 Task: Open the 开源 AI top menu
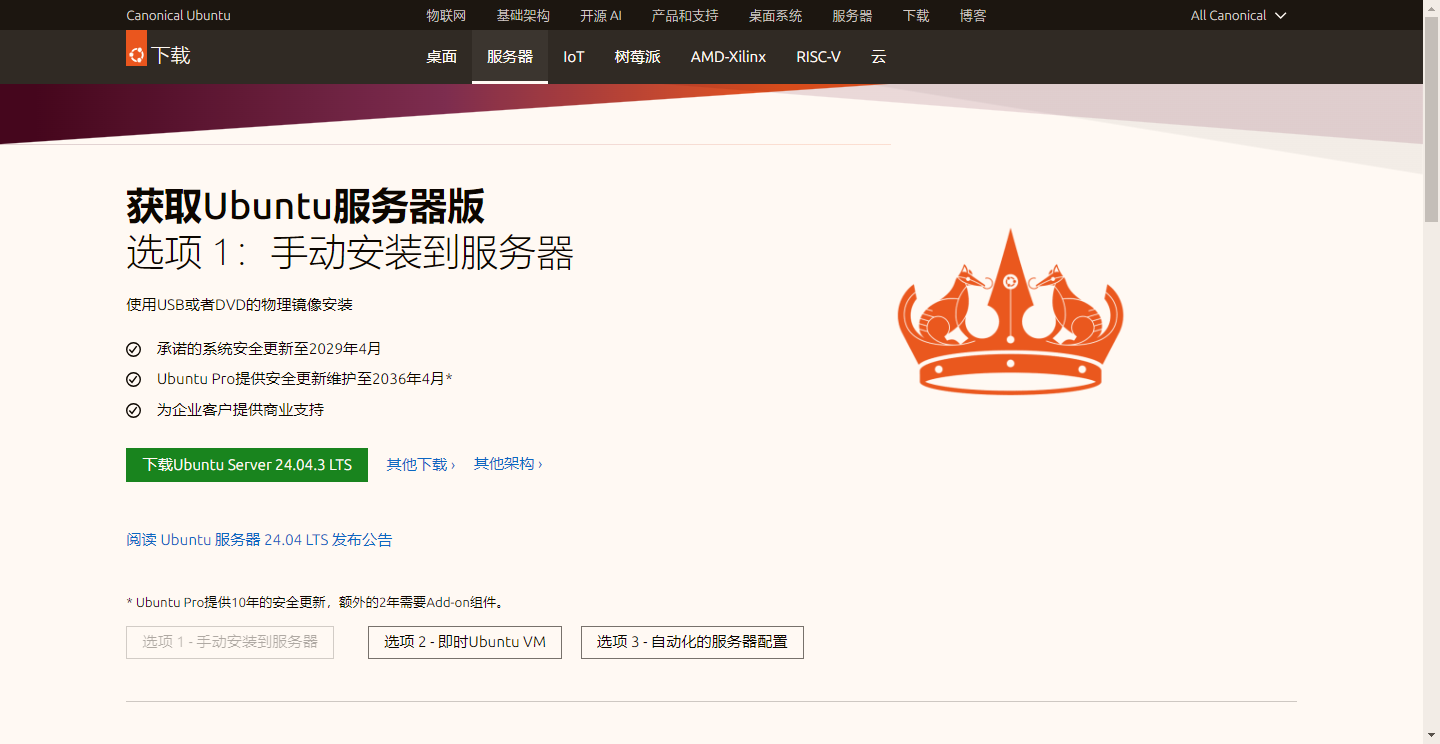click(600, 15)
